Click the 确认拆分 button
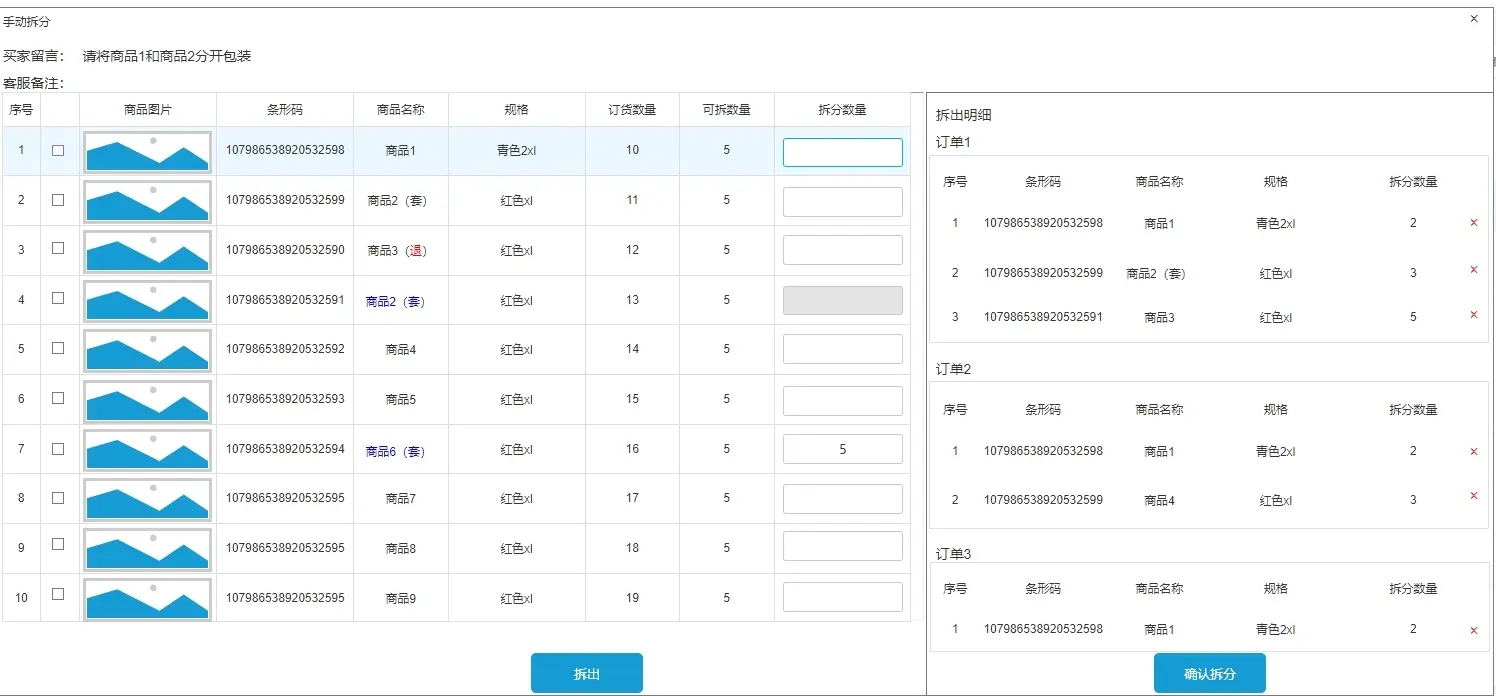The image size is (1496, 696). (1210, 672)
